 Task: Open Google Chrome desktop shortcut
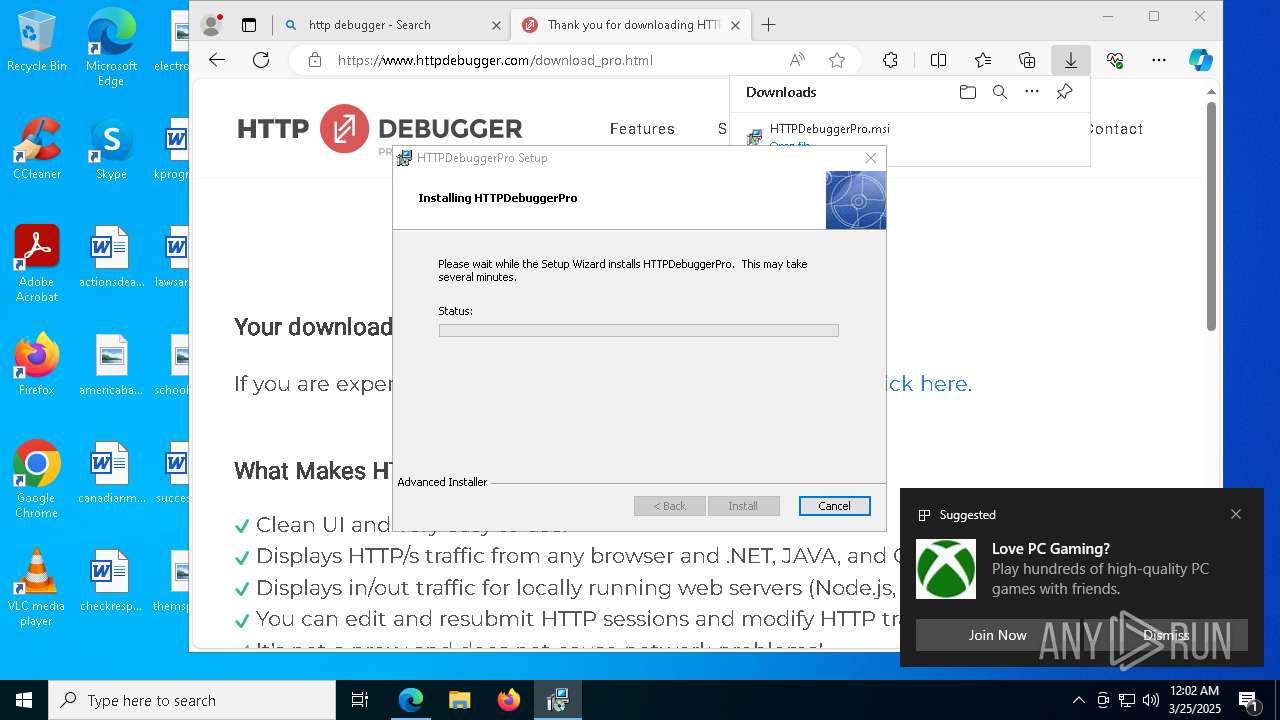[x=37, y=480]
